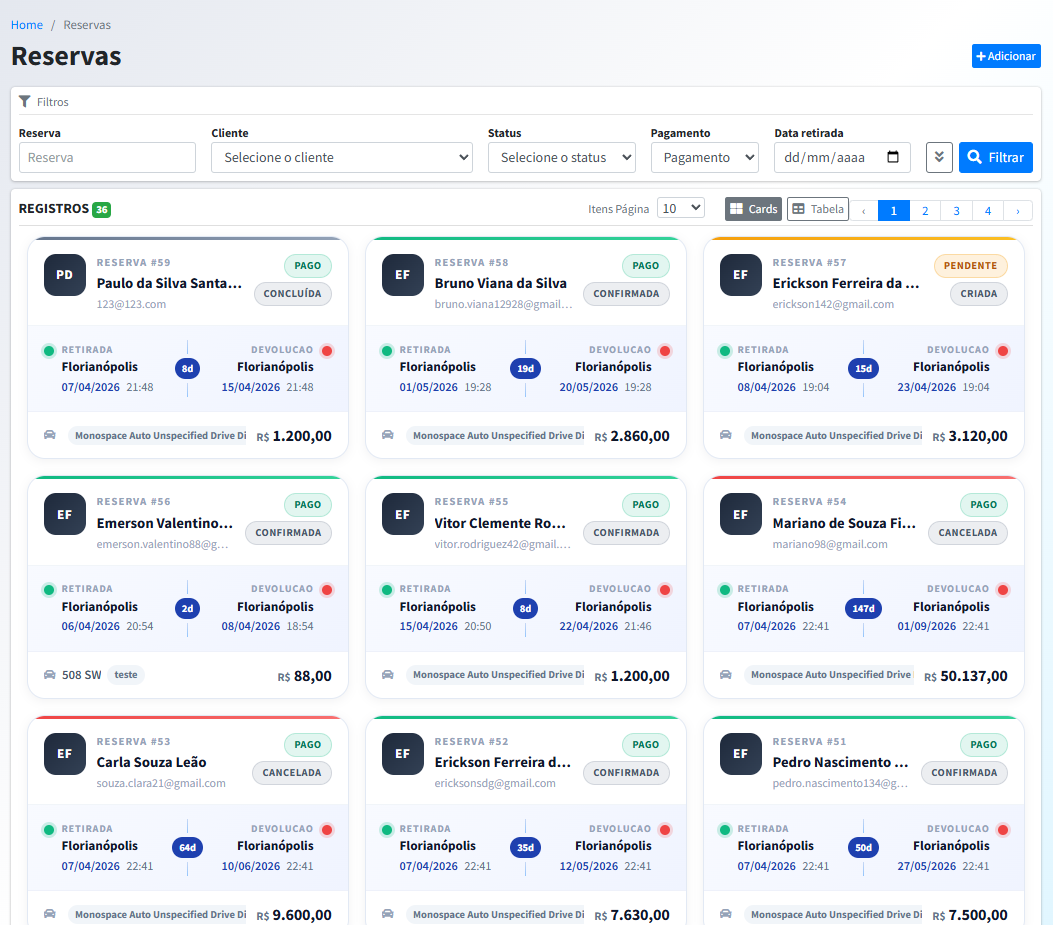This screenshot has width=1053, height=925.
Task: Switch to Cards view
Action: tap(753, 209)
